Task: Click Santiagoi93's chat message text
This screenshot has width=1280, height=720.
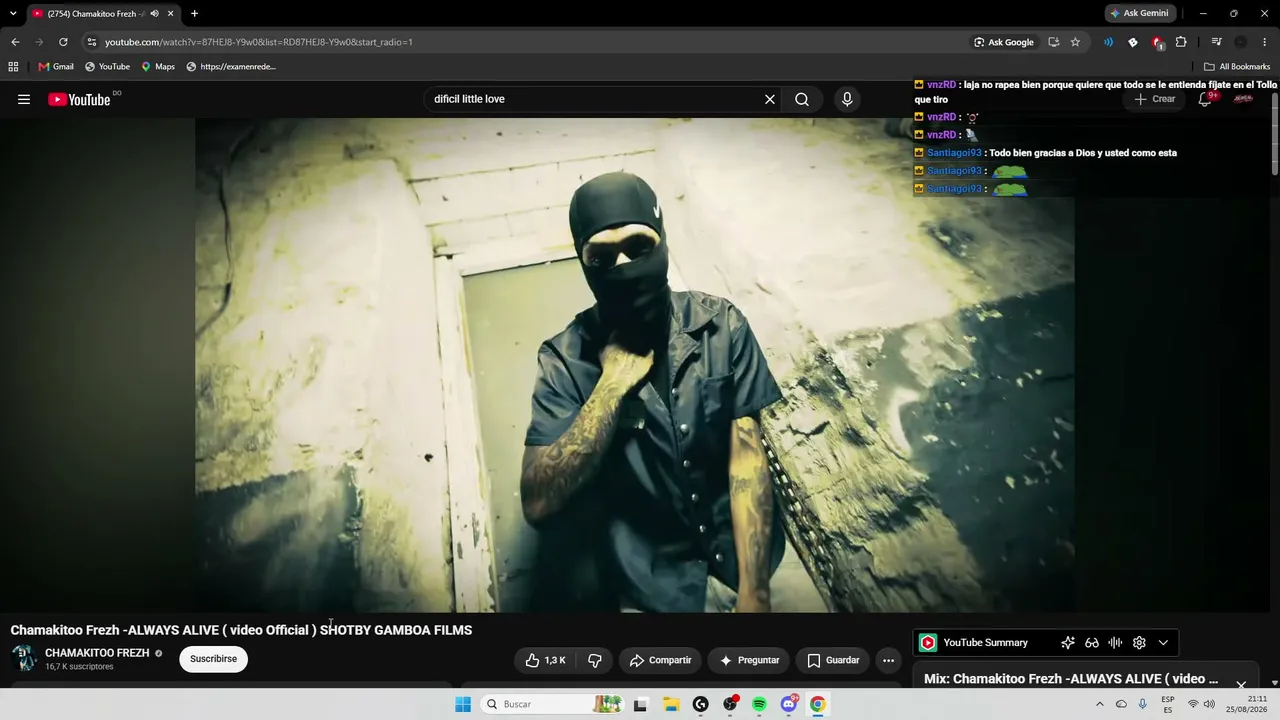Action: 1083,153
